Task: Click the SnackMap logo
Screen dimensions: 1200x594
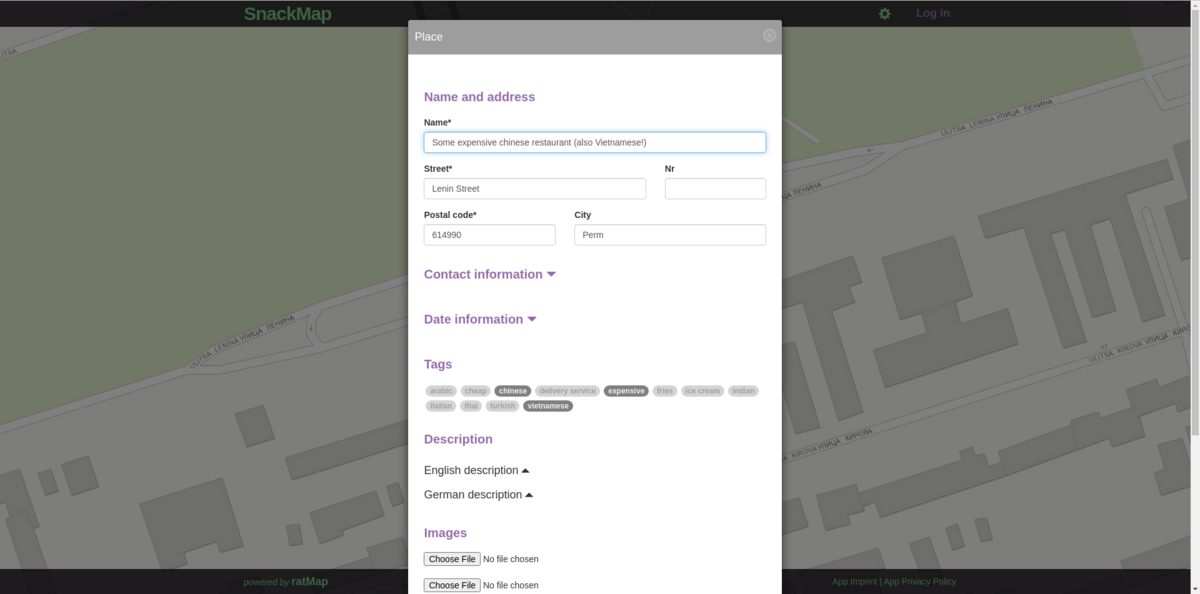Action: pyautogui.click(x=287, y=13)
